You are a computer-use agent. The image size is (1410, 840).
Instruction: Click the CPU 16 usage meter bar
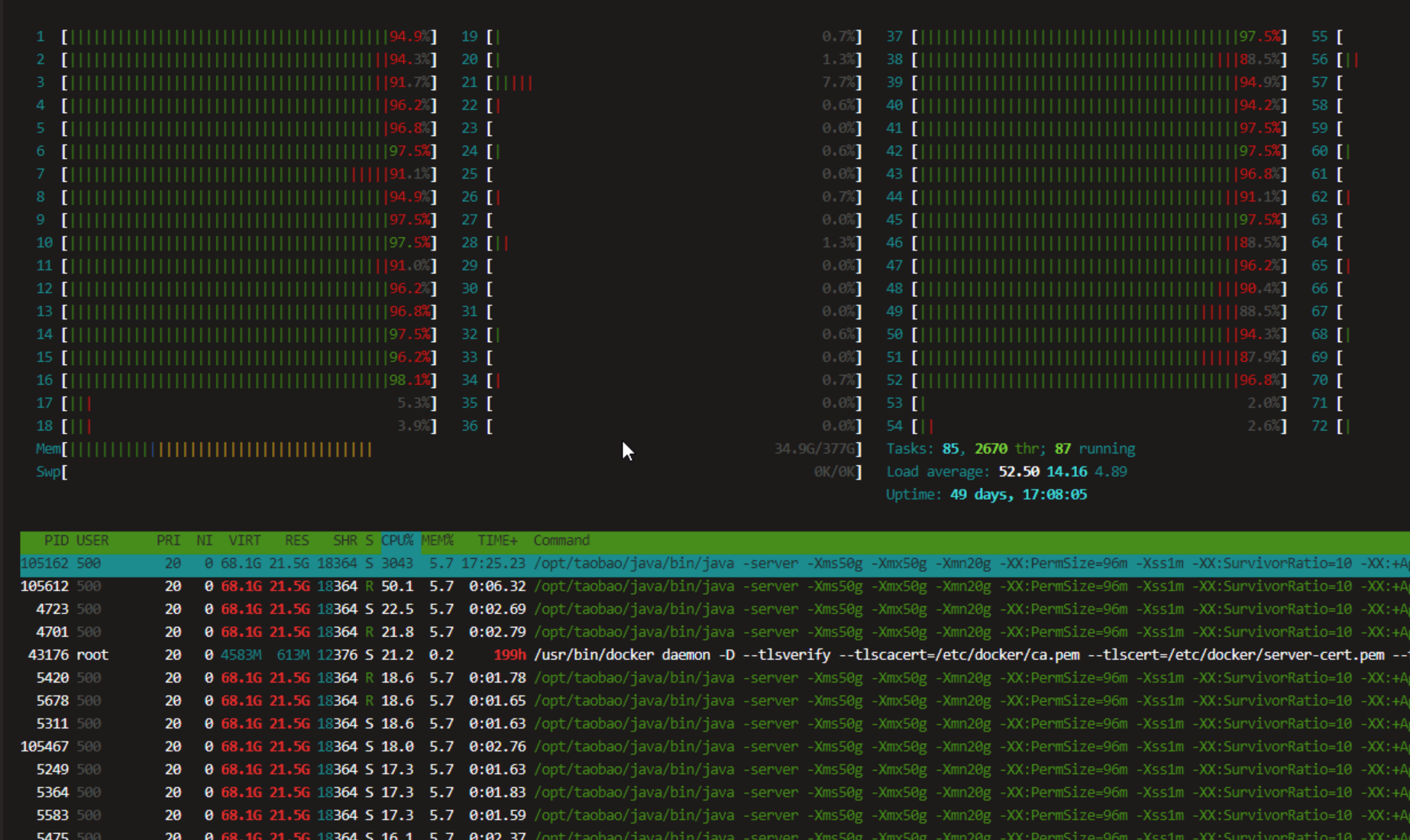pyautogui.click(x=249, y=380)
